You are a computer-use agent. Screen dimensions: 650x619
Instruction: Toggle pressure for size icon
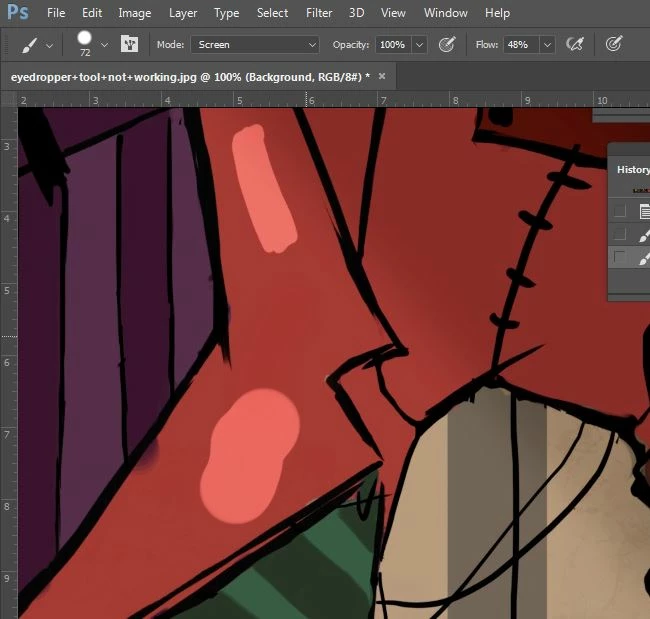[614, 44]
